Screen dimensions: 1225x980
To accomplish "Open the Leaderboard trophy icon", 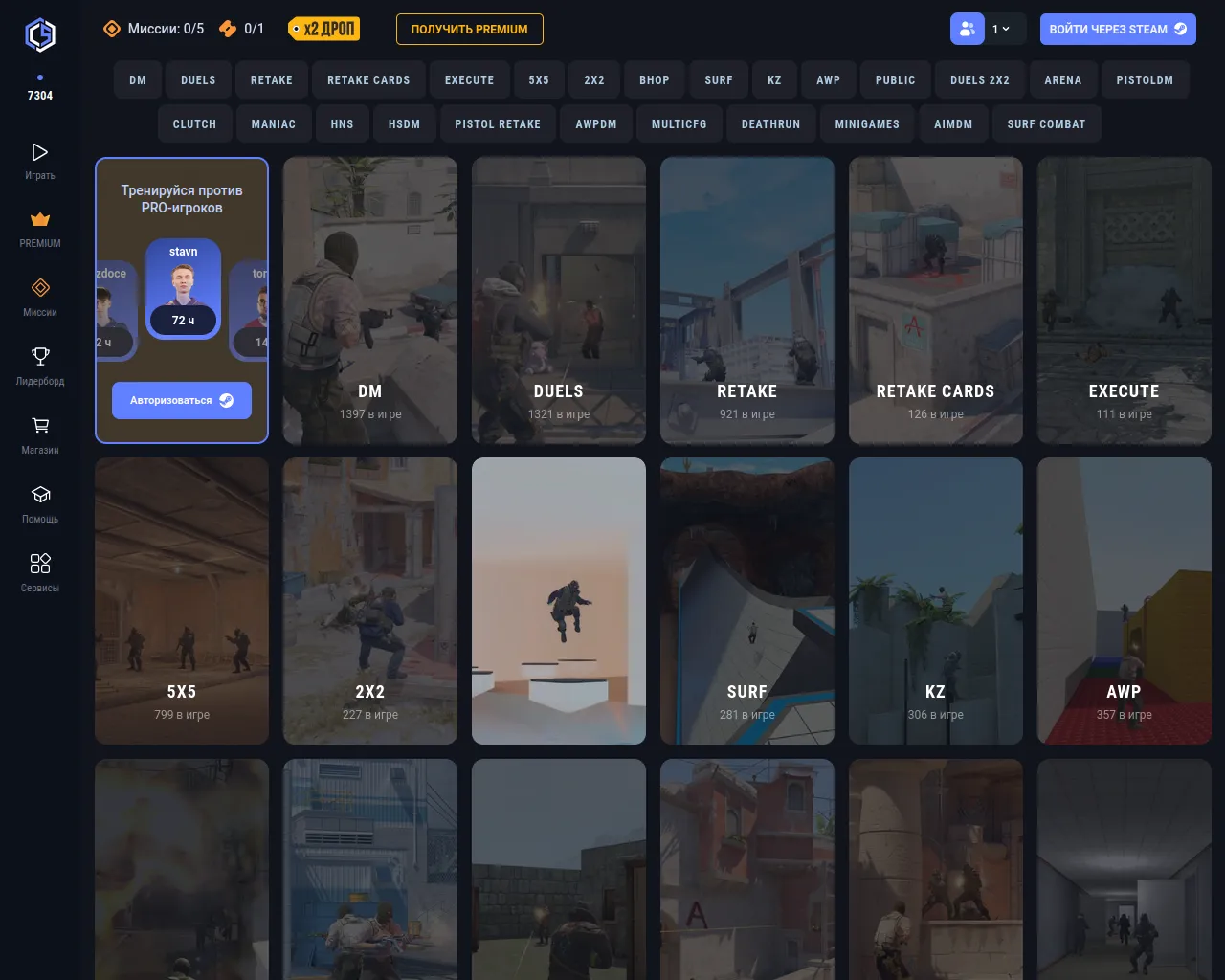I will coord(40,357).
